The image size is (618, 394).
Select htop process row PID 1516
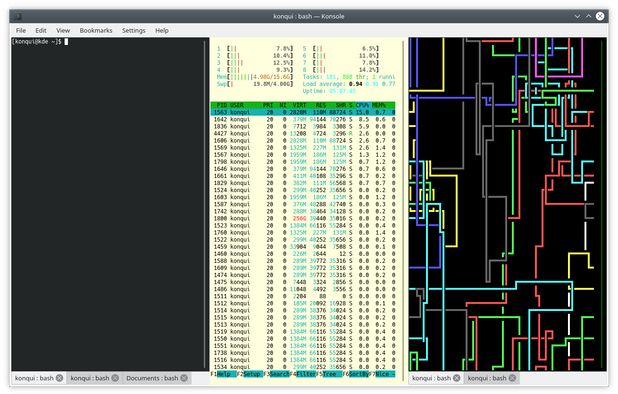(303, 360)
